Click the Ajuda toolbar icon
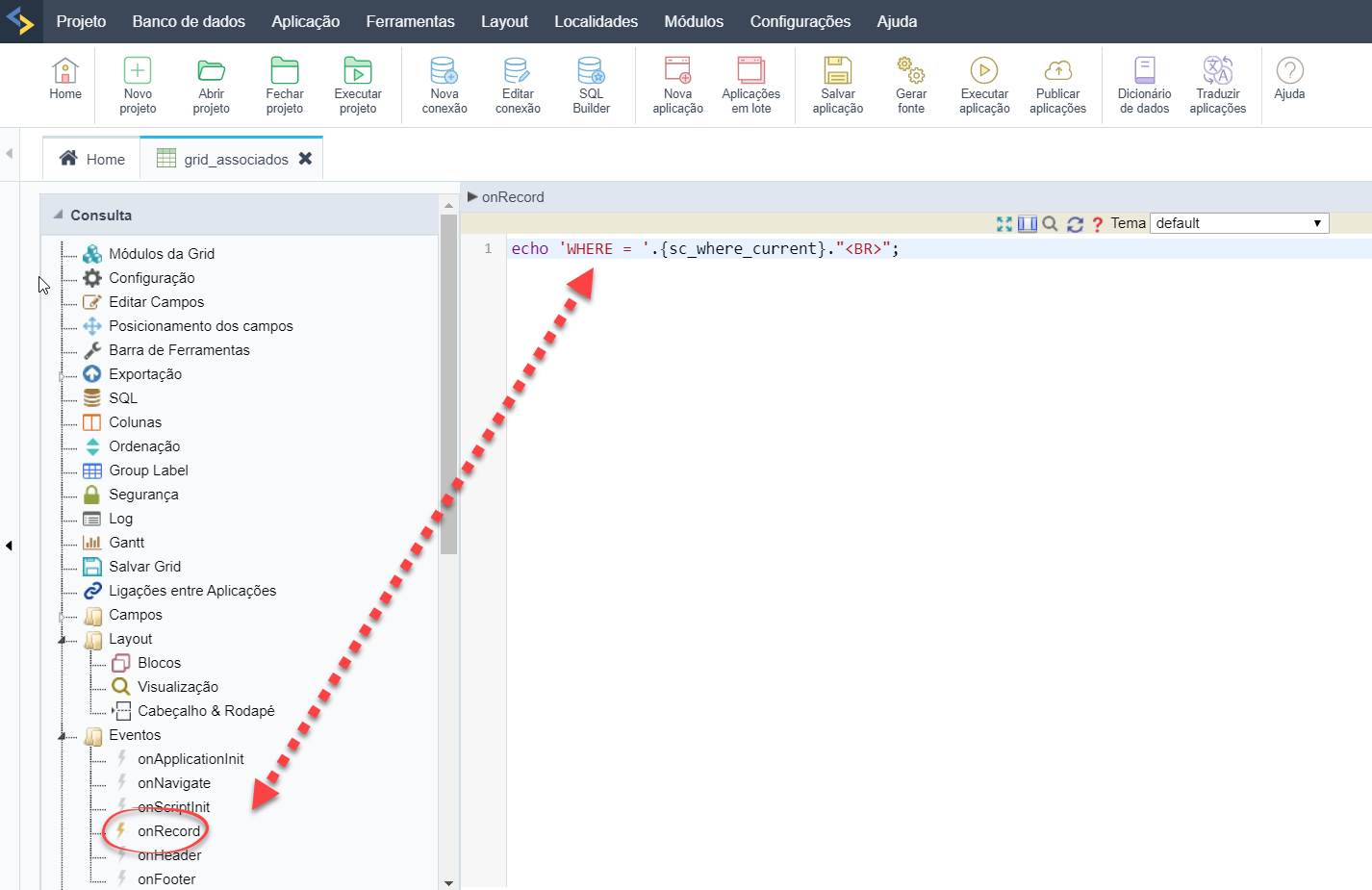 pyautogui.click(x=1289, y=79)
